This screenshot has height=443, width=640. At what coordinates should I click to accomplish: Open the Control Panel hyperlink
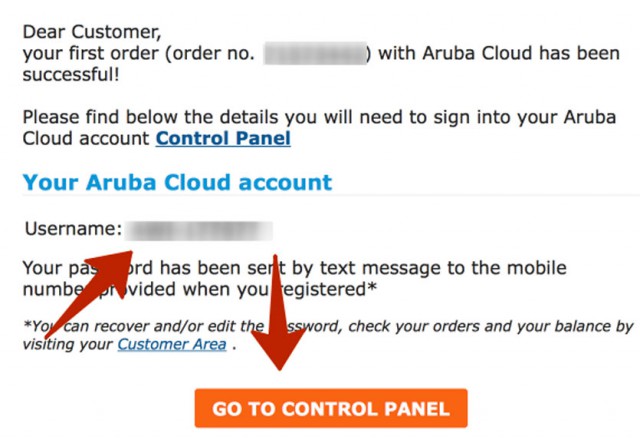(223, 138)
